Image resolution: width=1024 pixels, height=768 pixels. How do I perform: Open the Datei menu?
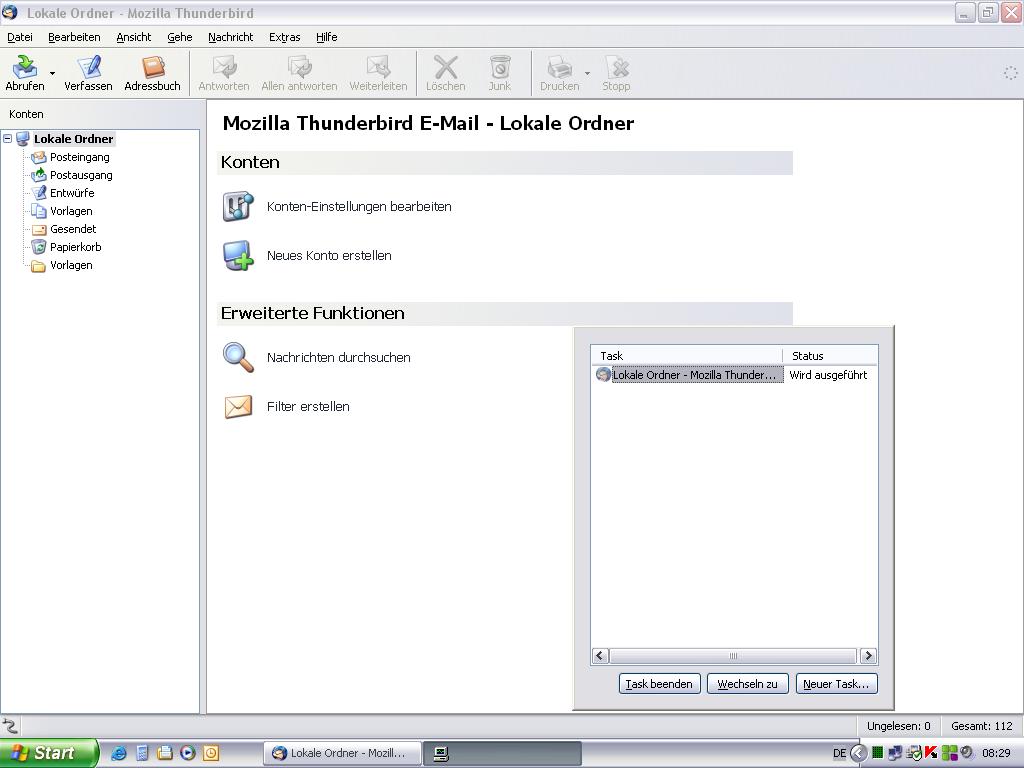point(20,37)
